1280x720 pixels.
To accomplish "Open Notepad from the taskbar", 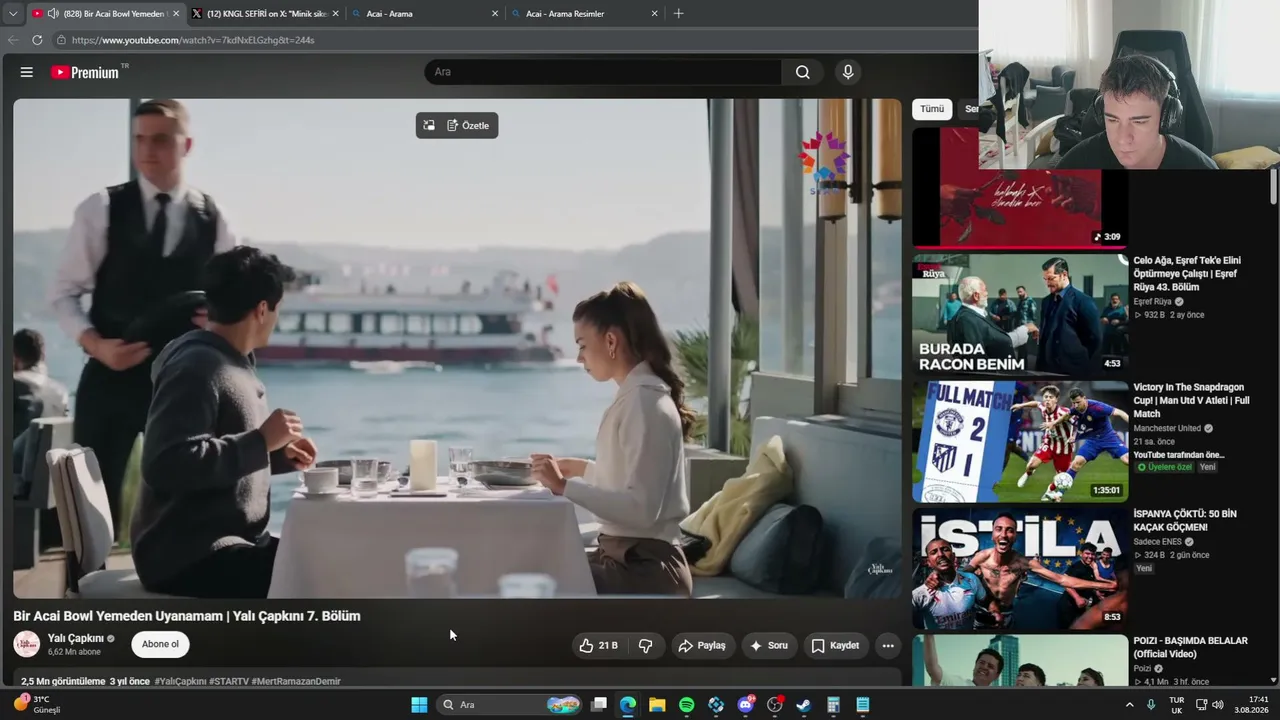I will tap(863, 705).
